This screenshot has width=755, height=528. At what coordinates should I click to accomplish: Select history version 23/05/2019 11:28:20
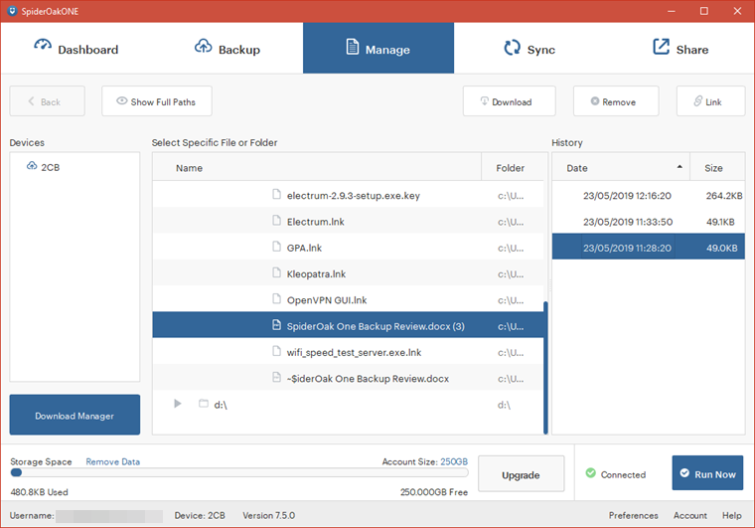click(648, 247)
